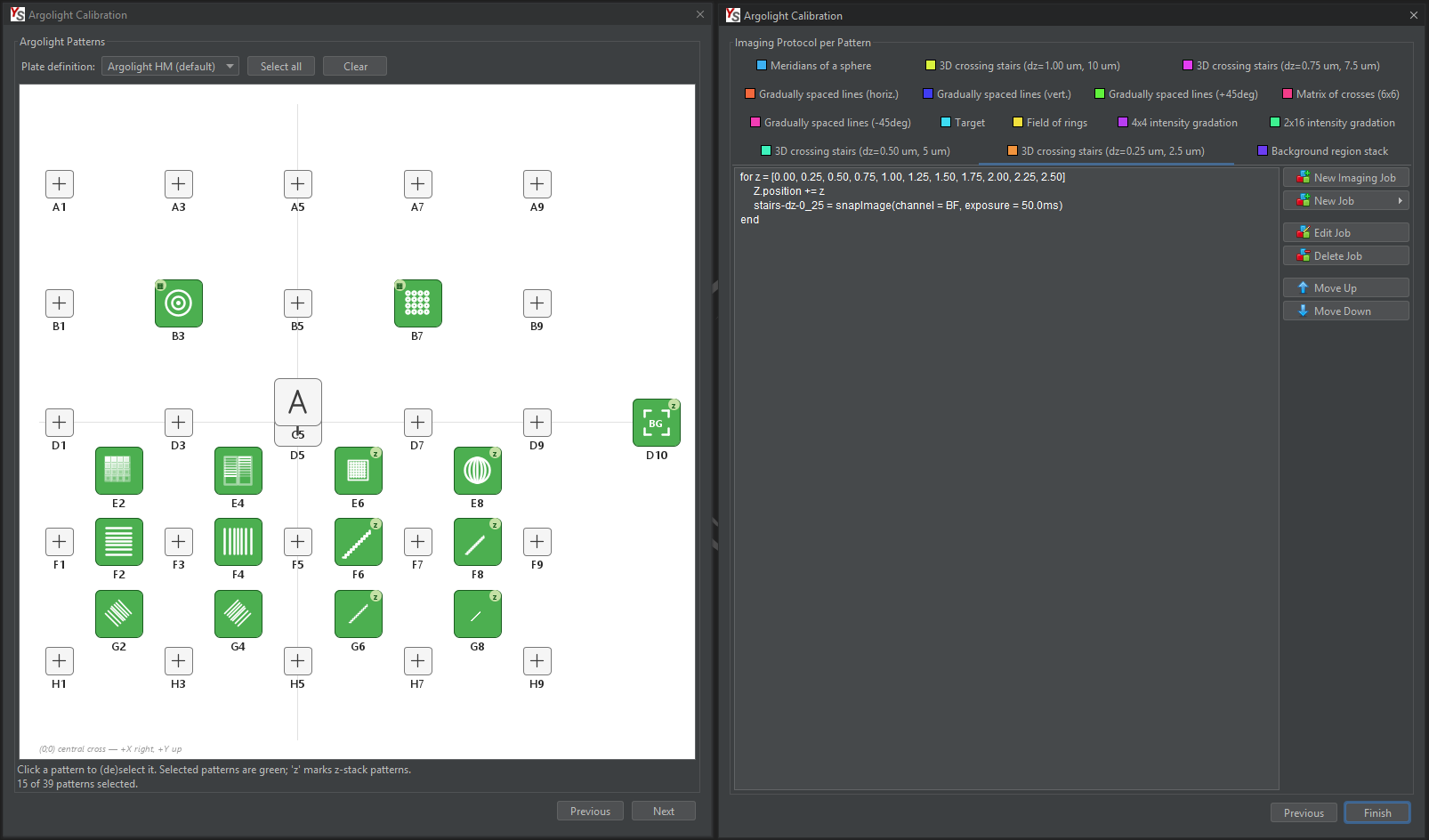Screen dimensions: 1429x840
Task: Open the Field of rings tab
Action: (x=1050, y=123)
